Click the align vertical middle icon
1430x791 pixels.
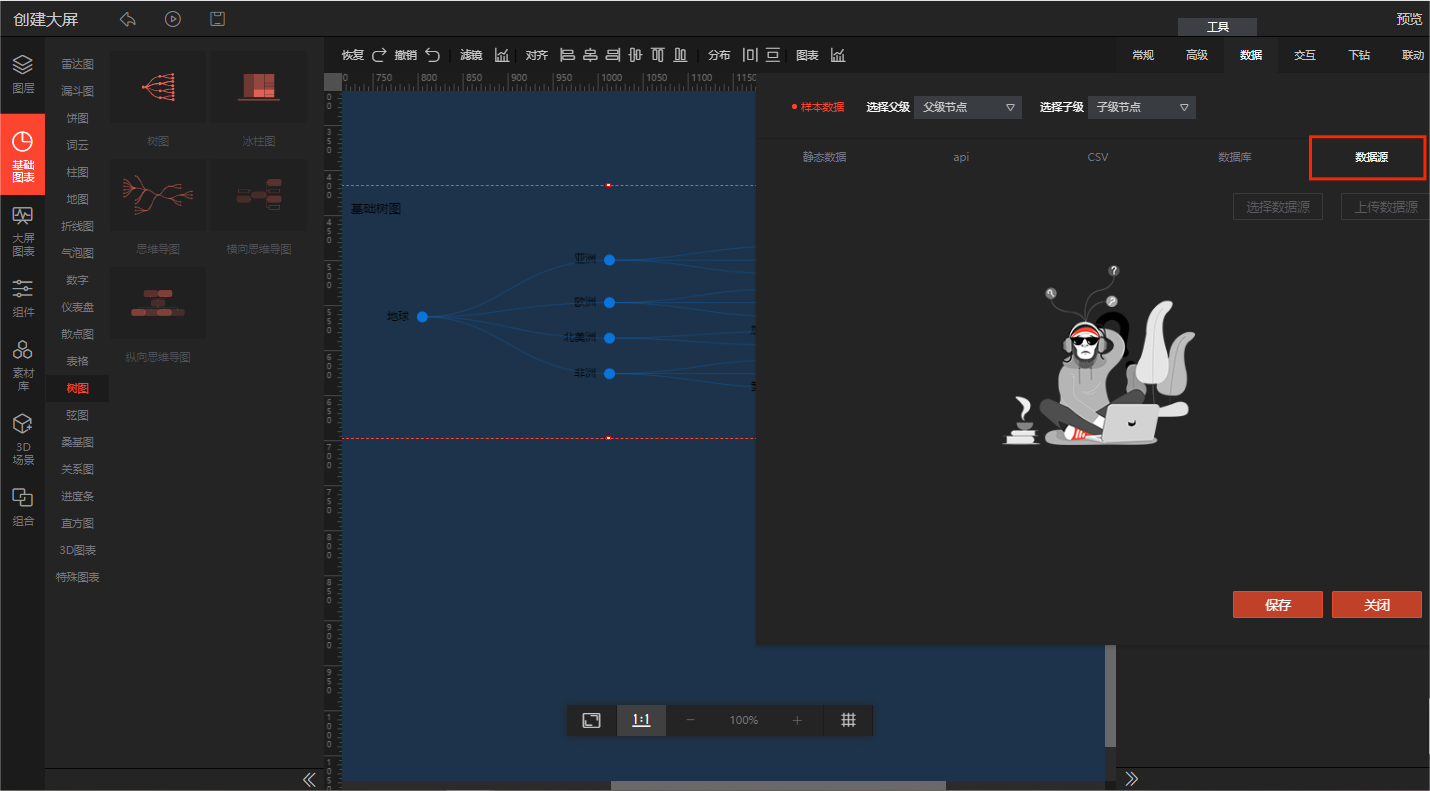click(x=635, y=55)
